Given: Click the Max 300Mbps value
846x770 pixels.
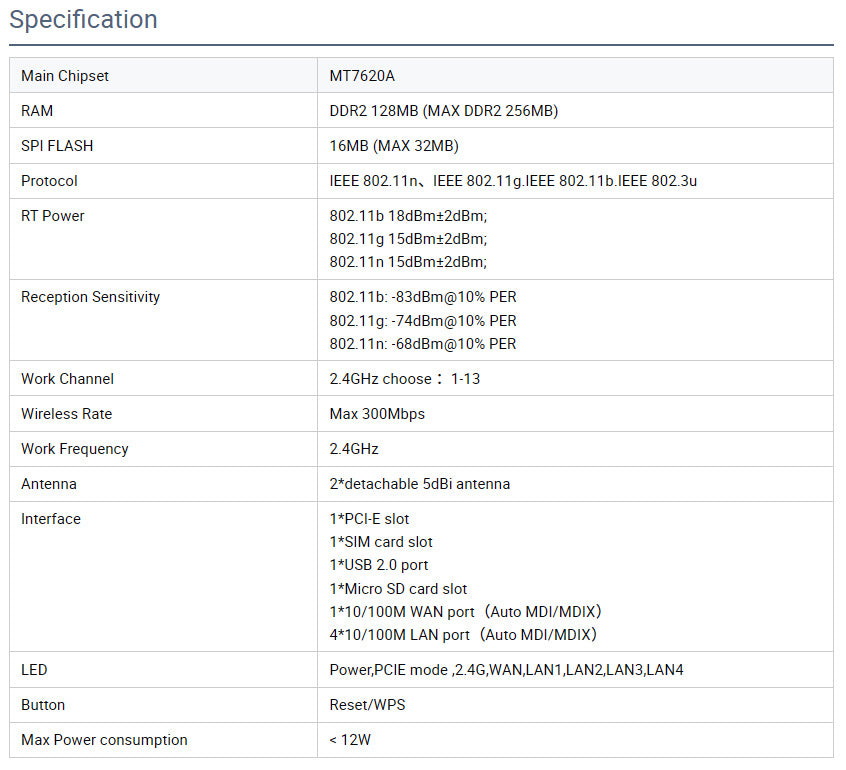Looking at the screenshot, I should coord(377,414).
